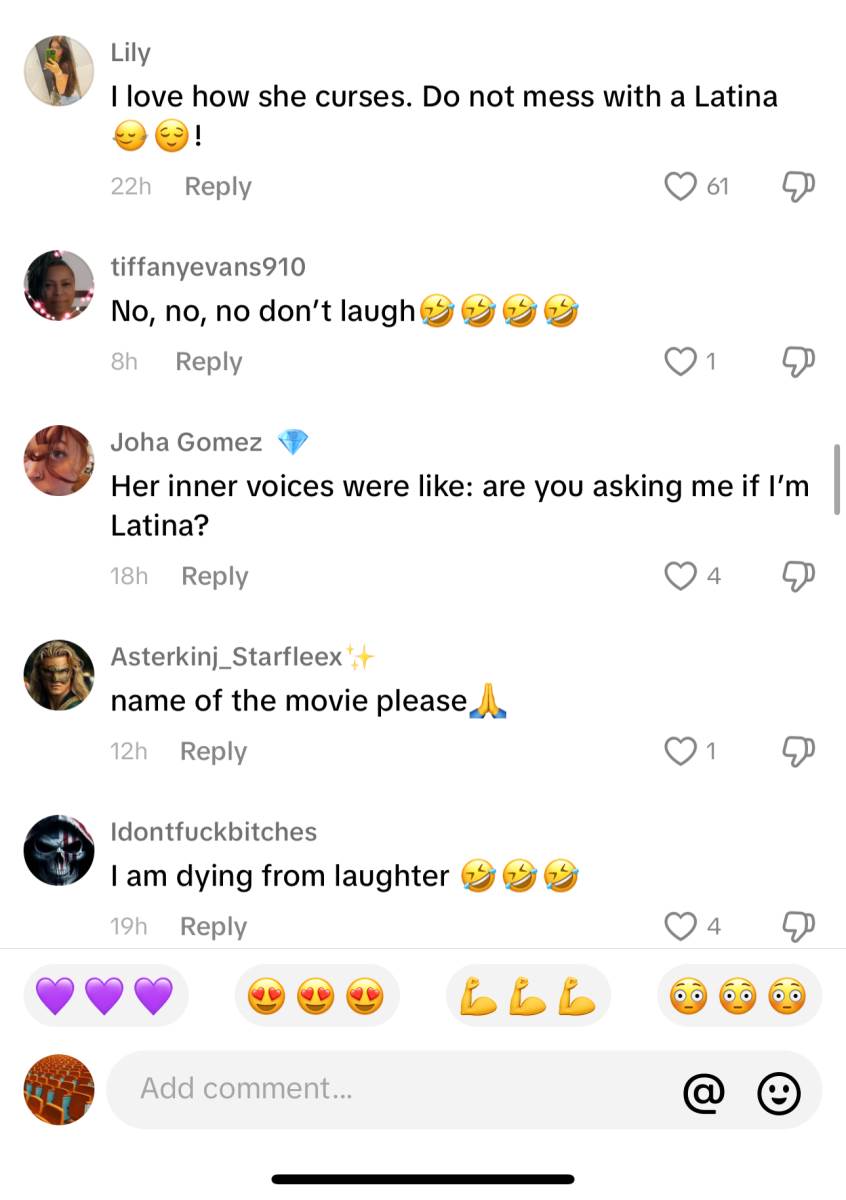Reply to the 'dying from laughter' comment

pos(213,927)
